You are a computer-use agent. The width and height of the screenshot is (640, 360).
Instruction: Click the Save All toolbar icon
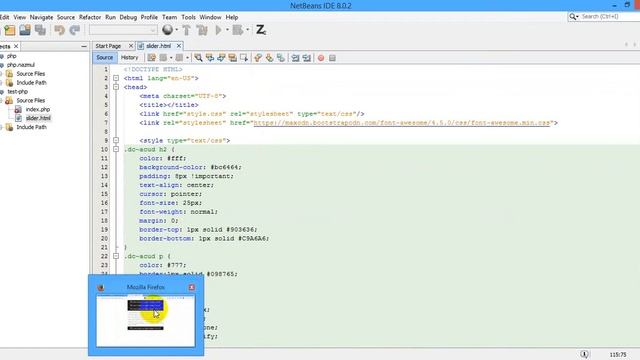[40, 30]
